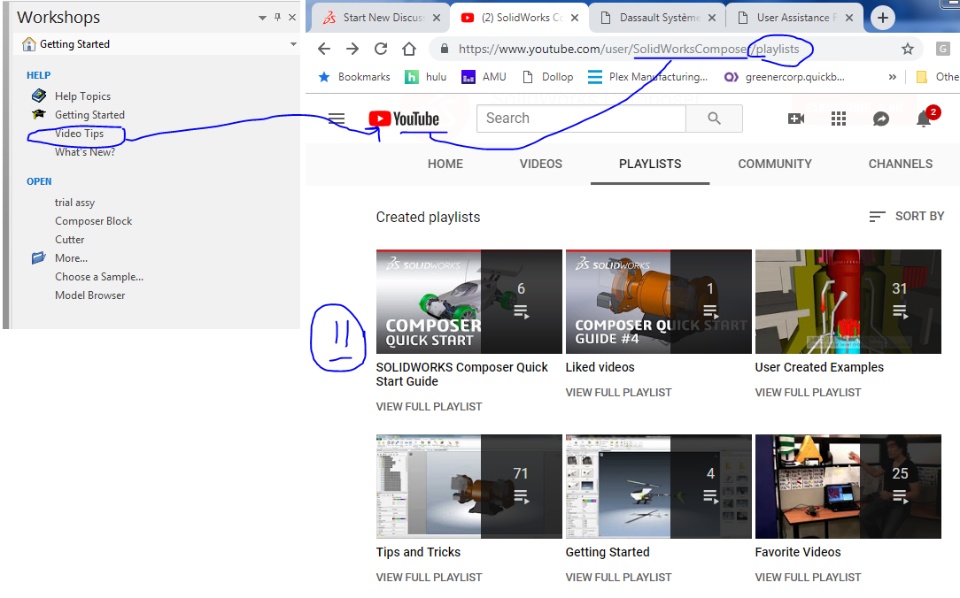Expand the Created playlists filter
This screenshot has width=960, height=598.
click(x=428, y=217)
